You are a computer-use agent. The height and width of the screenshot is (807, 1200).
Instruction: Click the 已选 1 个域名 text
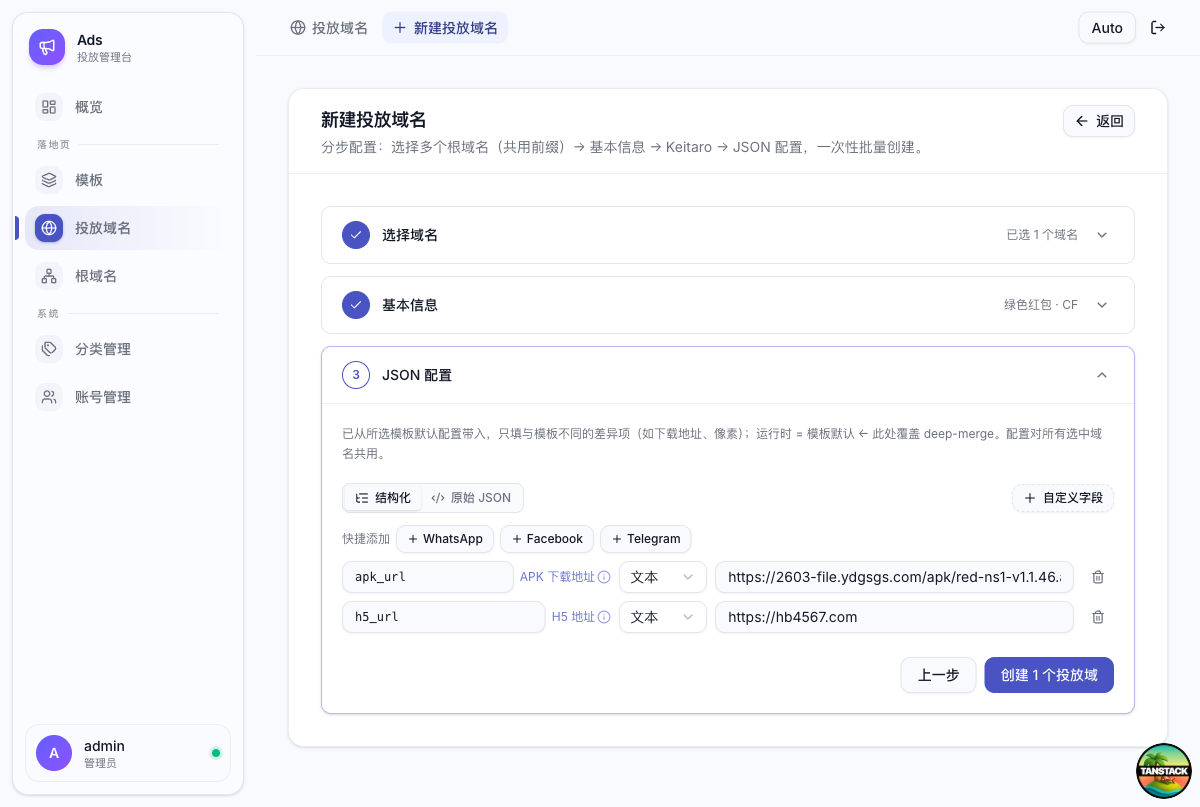[1042, 235]
